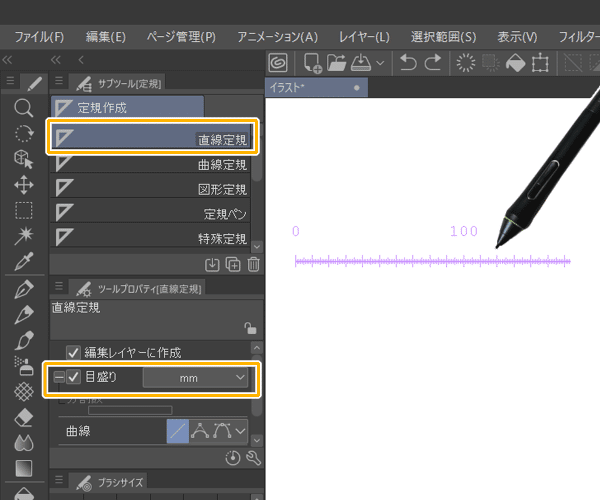The height and width of the screenshot is (500, 600).
Task: Click the Clear dotted-circle toolbar icon
Action: [466, 62]
